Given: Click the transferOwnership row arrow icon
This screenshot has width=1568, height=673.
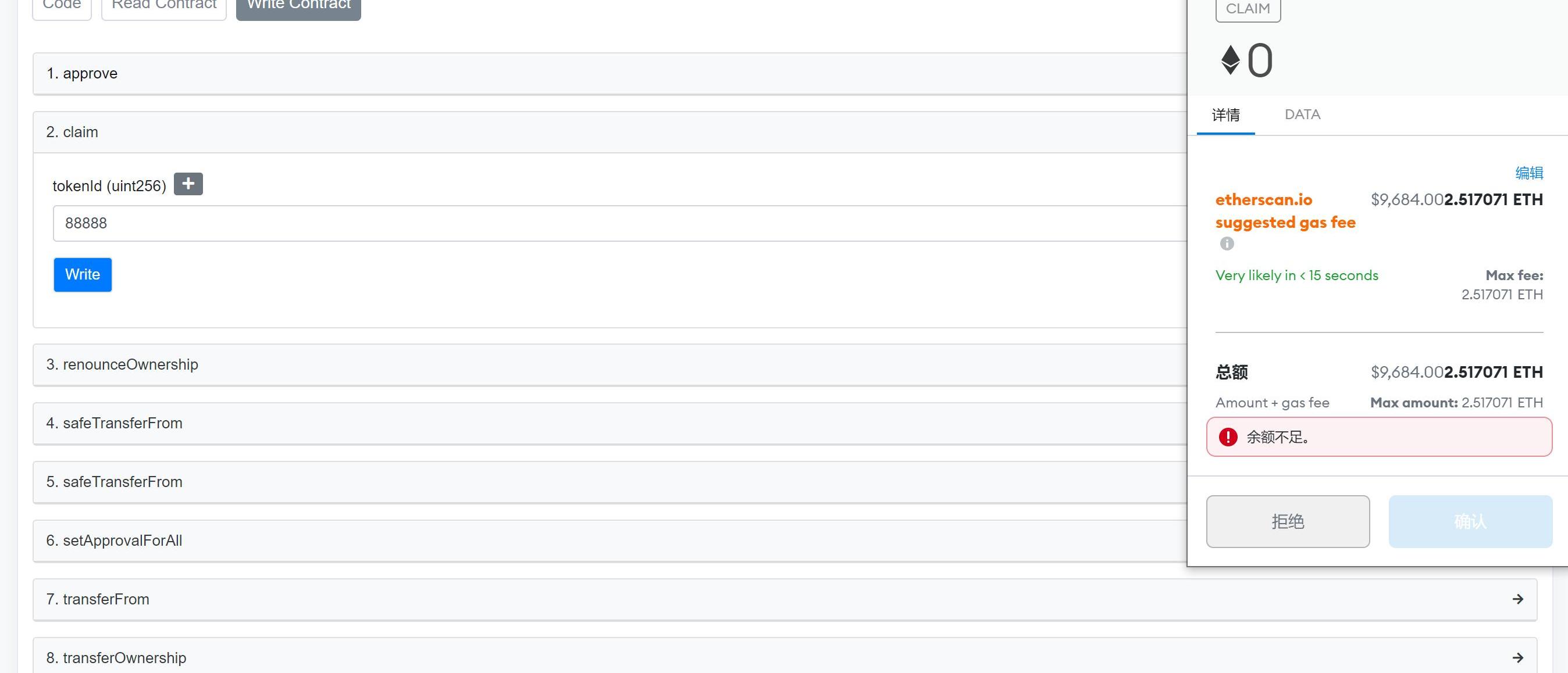Looking at the screenshot, I should pyautogui.click(x=1517, y=658).
